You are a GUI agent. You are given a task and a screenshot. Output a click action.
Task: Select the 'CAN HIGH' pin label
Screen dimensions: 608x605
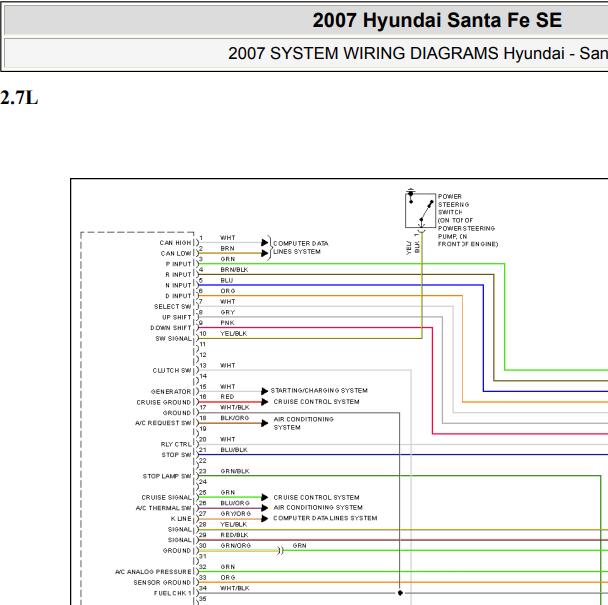tap(175, 243)
